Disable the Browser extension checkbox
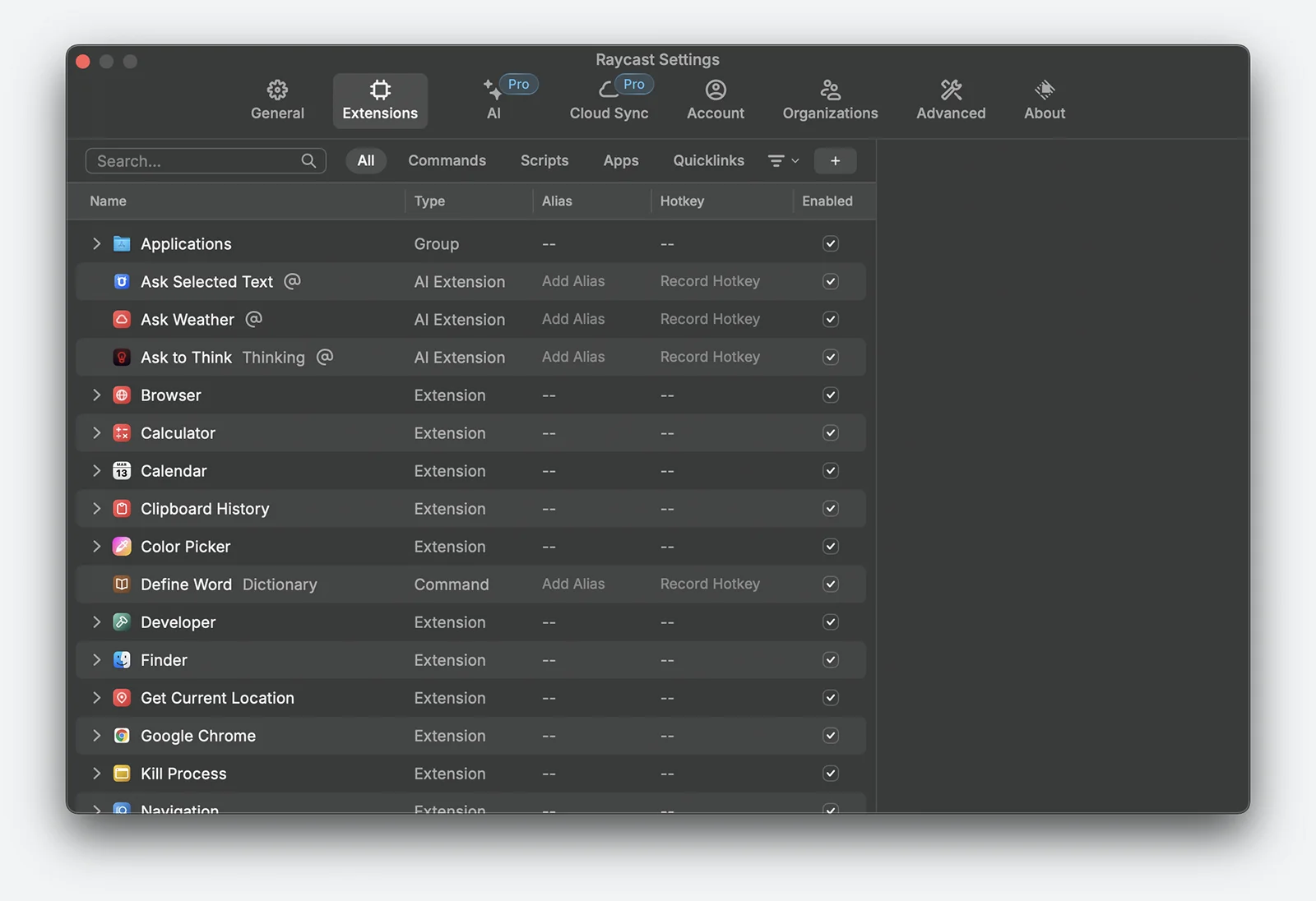Screen dimensions: 1316x901 point(831,395)
